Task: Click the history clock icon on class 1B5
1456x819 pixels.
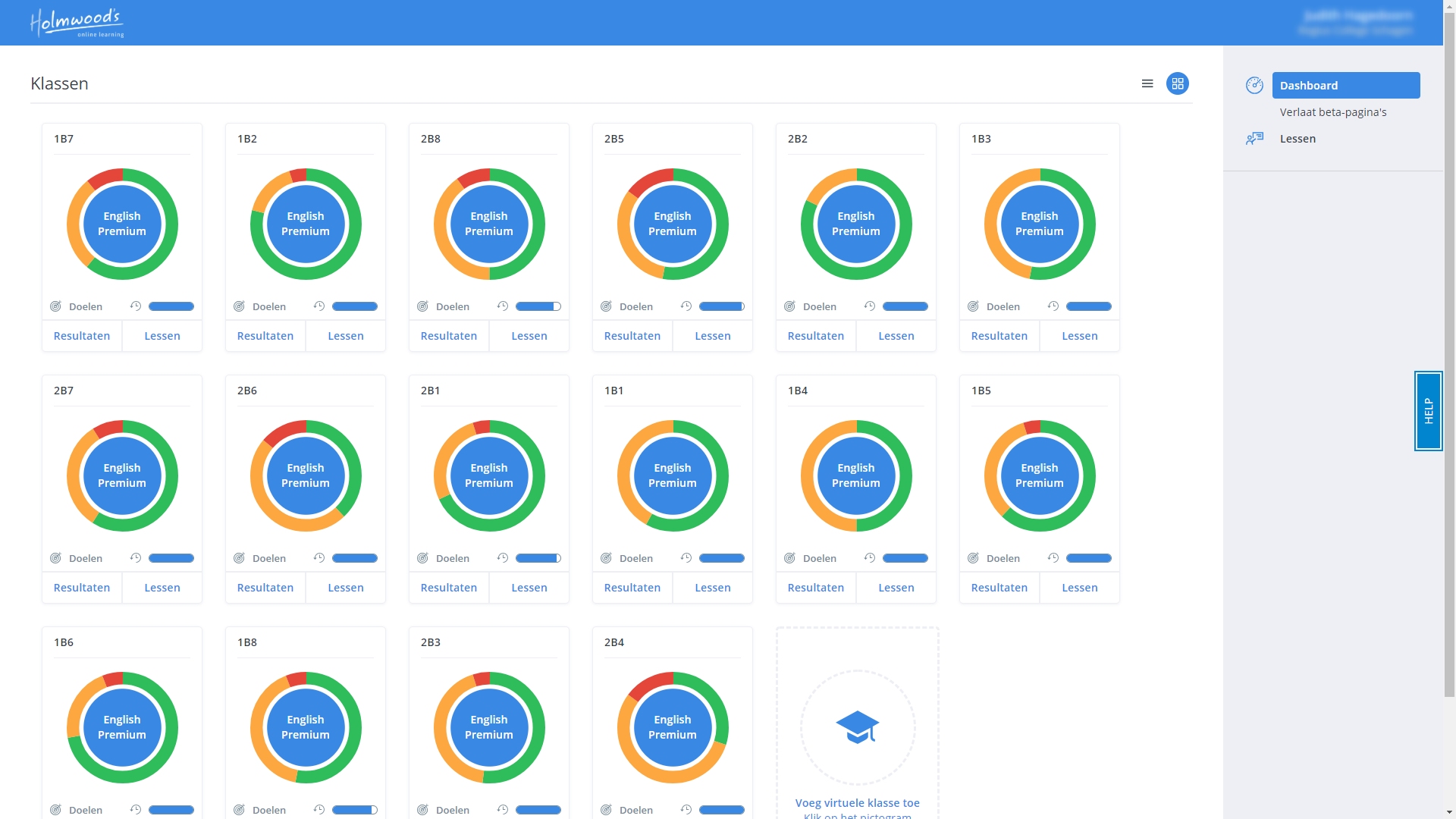Action: click(x=1053, y=557)
